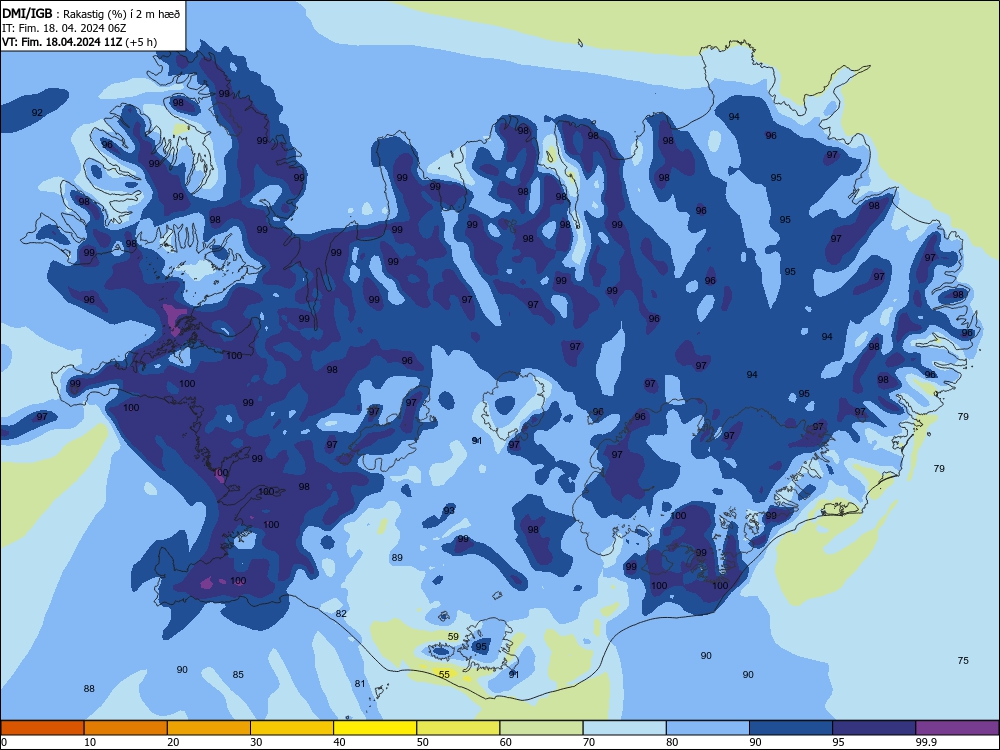Click the legend scale label 99.9

coord(926,742)
